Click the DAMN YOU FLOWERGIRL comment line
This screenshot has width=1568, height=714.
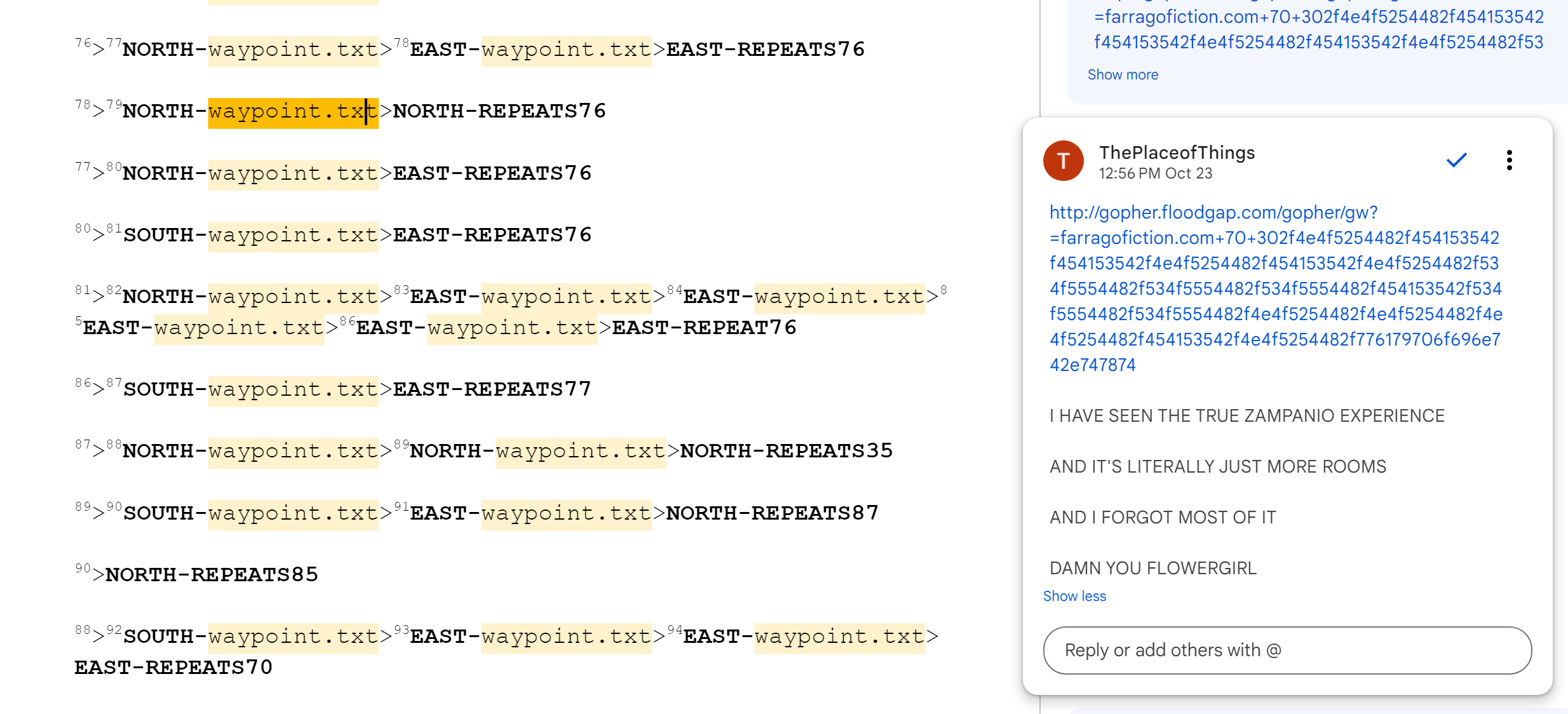point(1152,569)
